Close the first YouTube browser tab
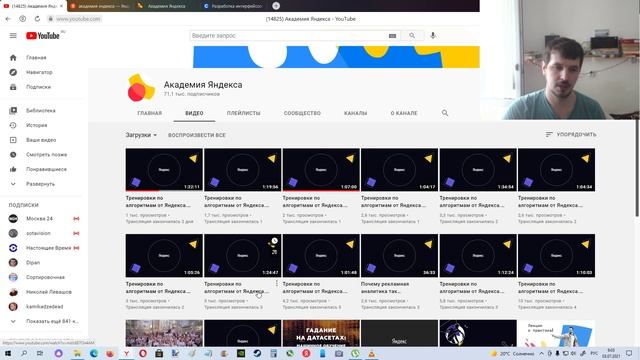 pyautogui.click(x=61, y=6)
